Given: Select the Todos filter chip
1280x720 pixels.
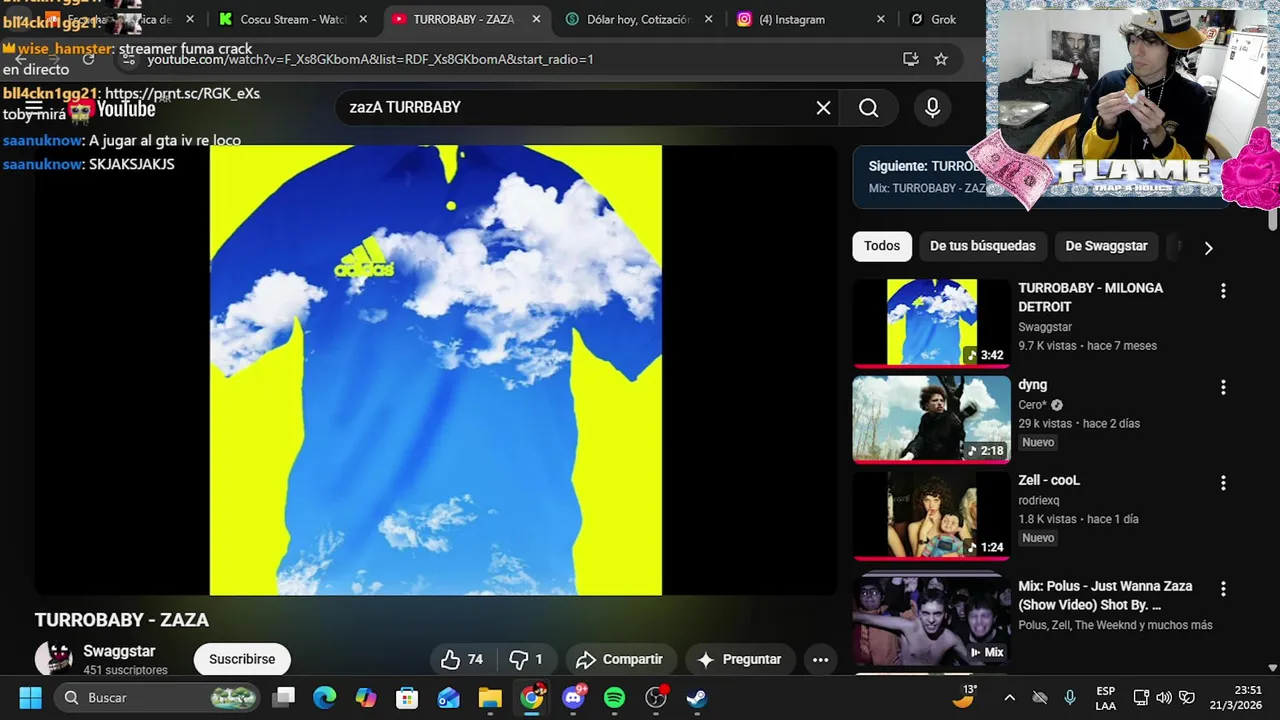Looking at the screenshot, I should coord(882,246).
